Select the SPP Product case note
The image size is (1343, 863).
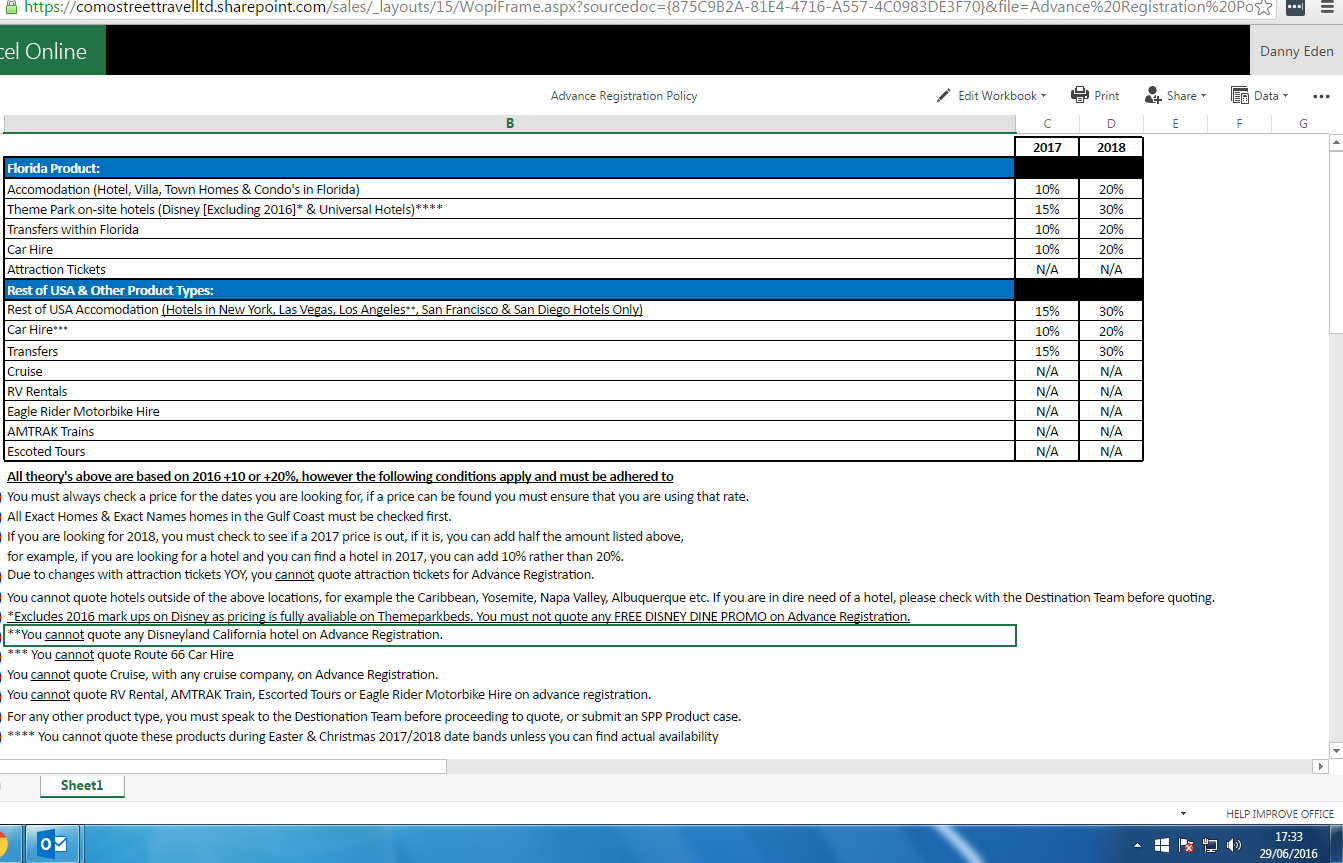(x=374, y=716)
